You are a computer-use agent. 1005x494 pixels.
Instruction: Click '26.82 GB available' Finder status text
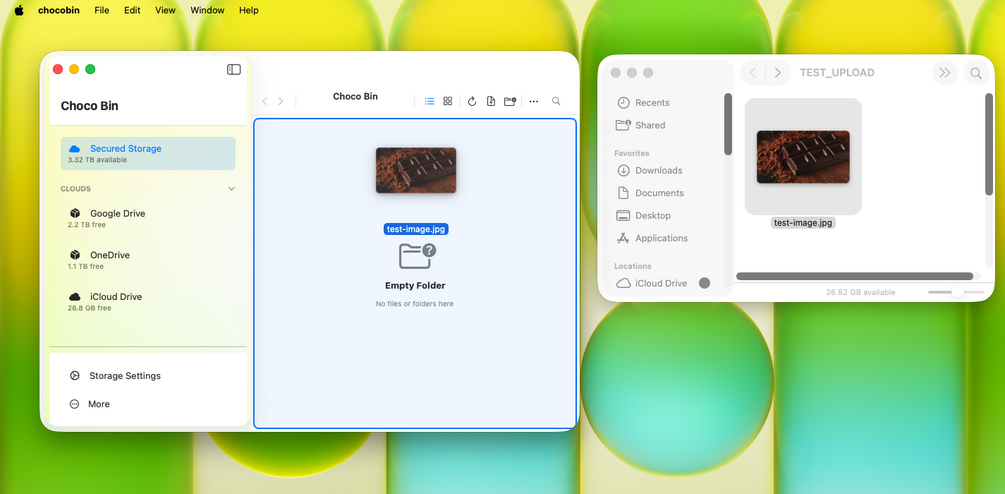pyautogui.click(x=860, y=292)
